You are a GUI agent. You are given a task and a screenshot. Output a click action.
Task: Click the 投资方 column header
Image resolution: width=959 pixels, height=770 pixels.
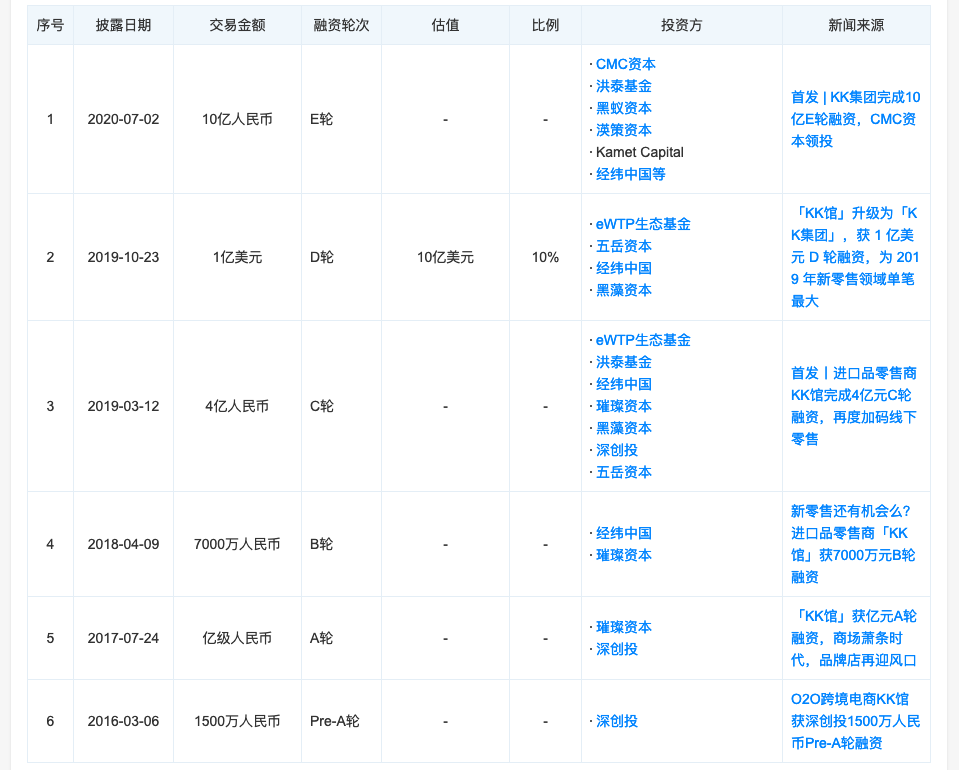[x=681, y=25]
